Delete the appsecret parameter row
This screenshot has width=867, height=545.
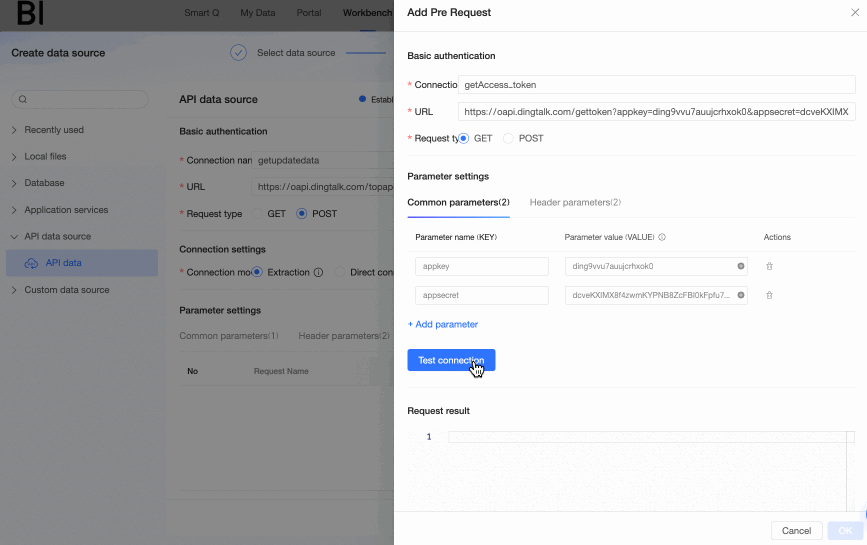(x=769, y=295)
